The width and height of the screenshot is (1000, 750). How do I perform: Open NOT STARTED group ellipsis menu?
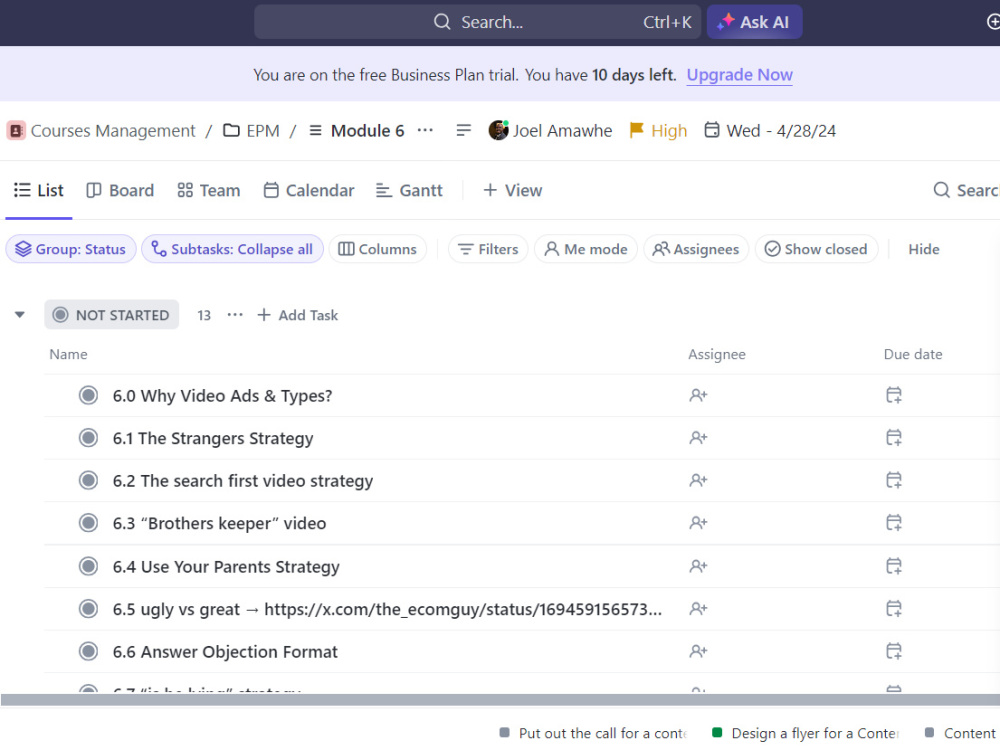pos(235,314)
